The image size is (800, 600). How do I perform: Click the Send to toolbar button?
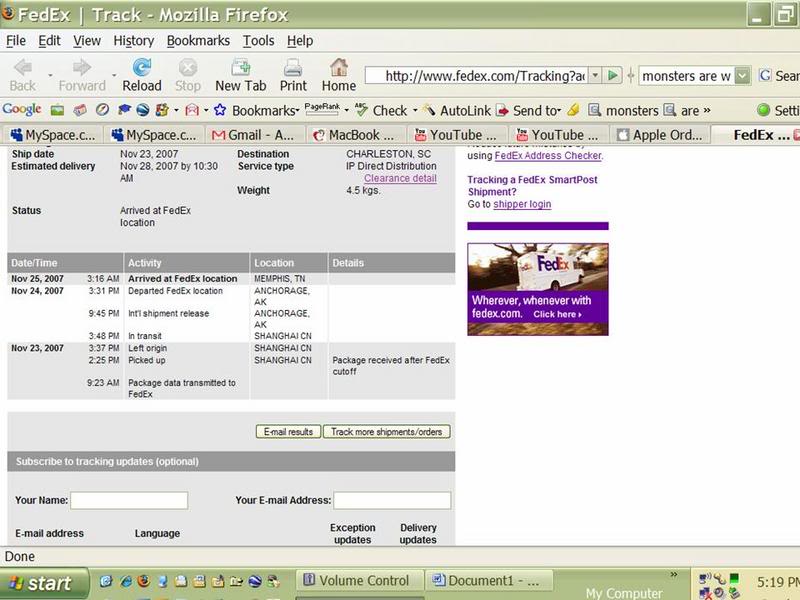(527, 110)
